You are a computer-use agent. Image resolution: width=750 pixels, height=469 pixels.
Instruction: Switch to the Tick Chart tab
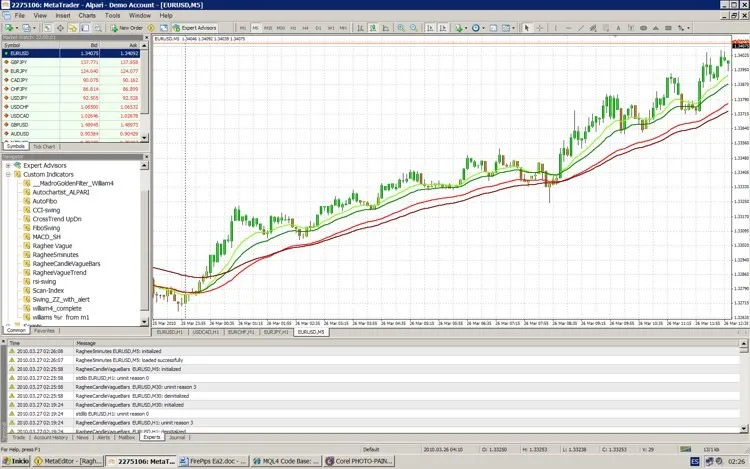[44, 146]
